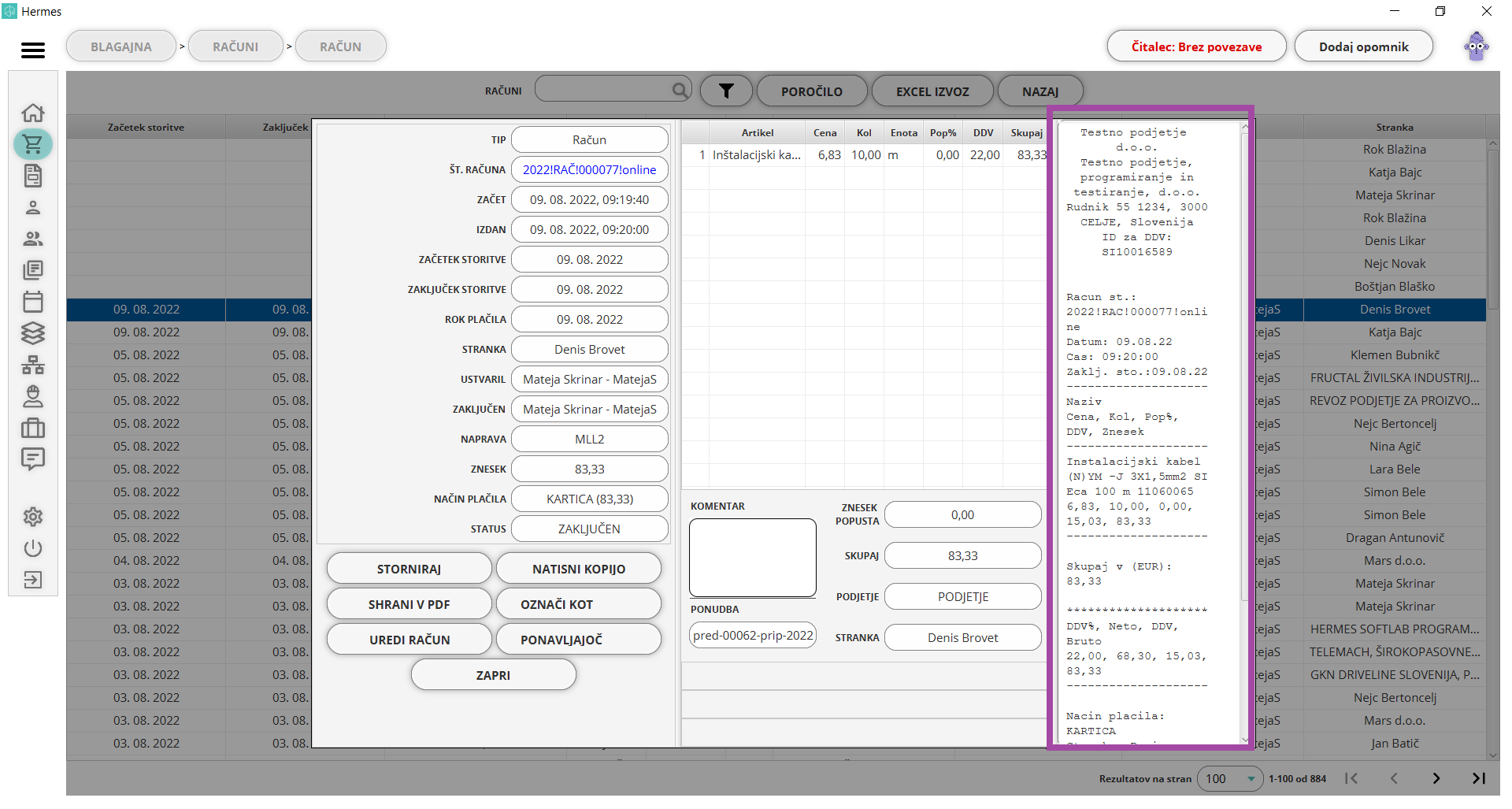Select the RAČUN breadcrumb
Viewport: 1512px width, 809px height.
point(341,46)
